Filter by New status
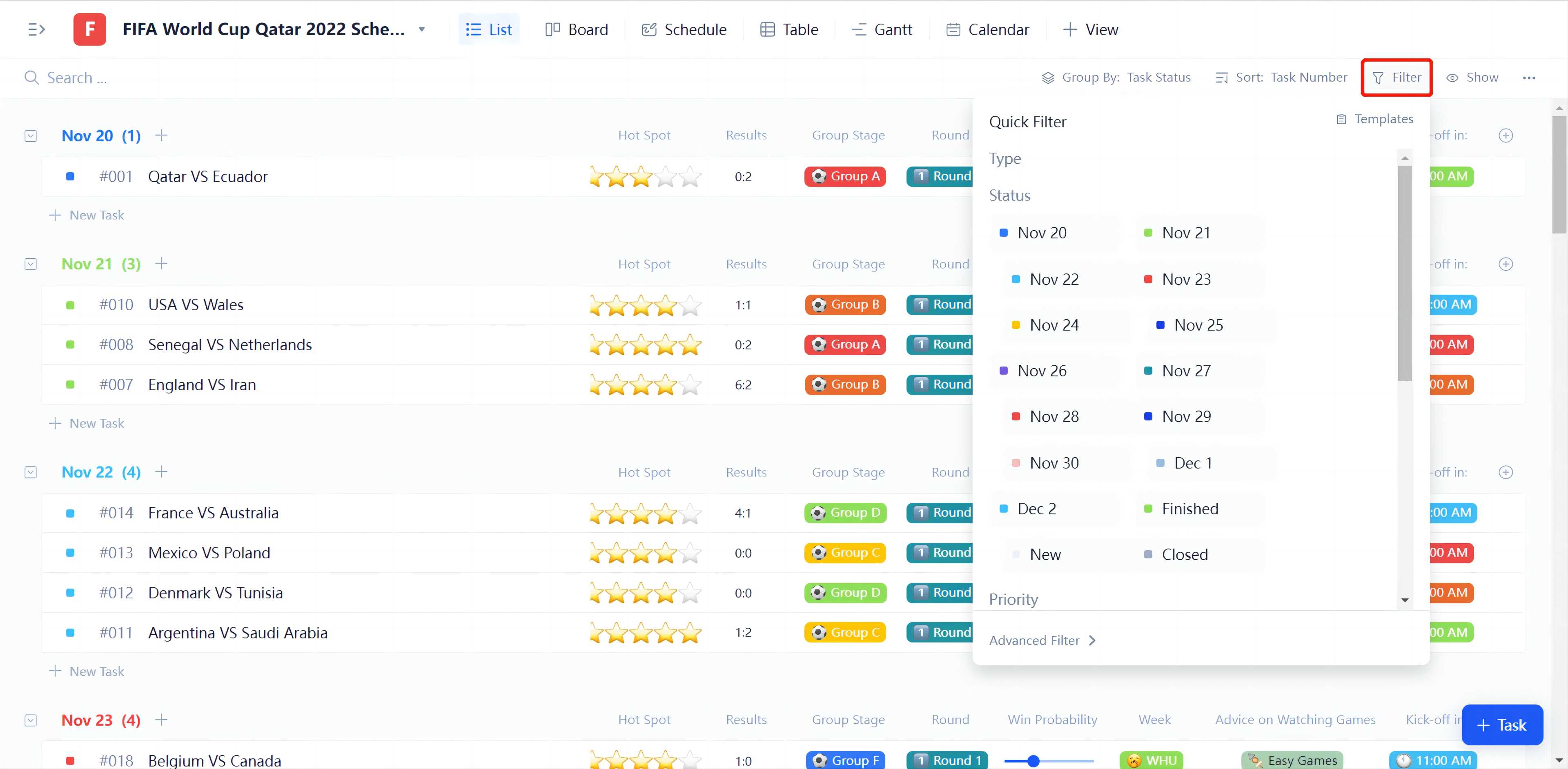The height and width of the screenshot is (769, 1568). coord(1067,554)
